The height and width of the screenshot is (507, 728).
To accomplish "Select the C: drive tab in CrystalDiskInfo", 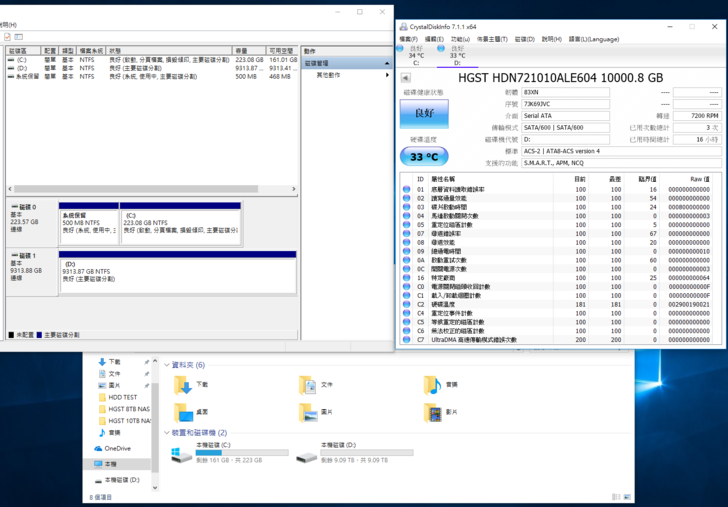I will point(416,54).
